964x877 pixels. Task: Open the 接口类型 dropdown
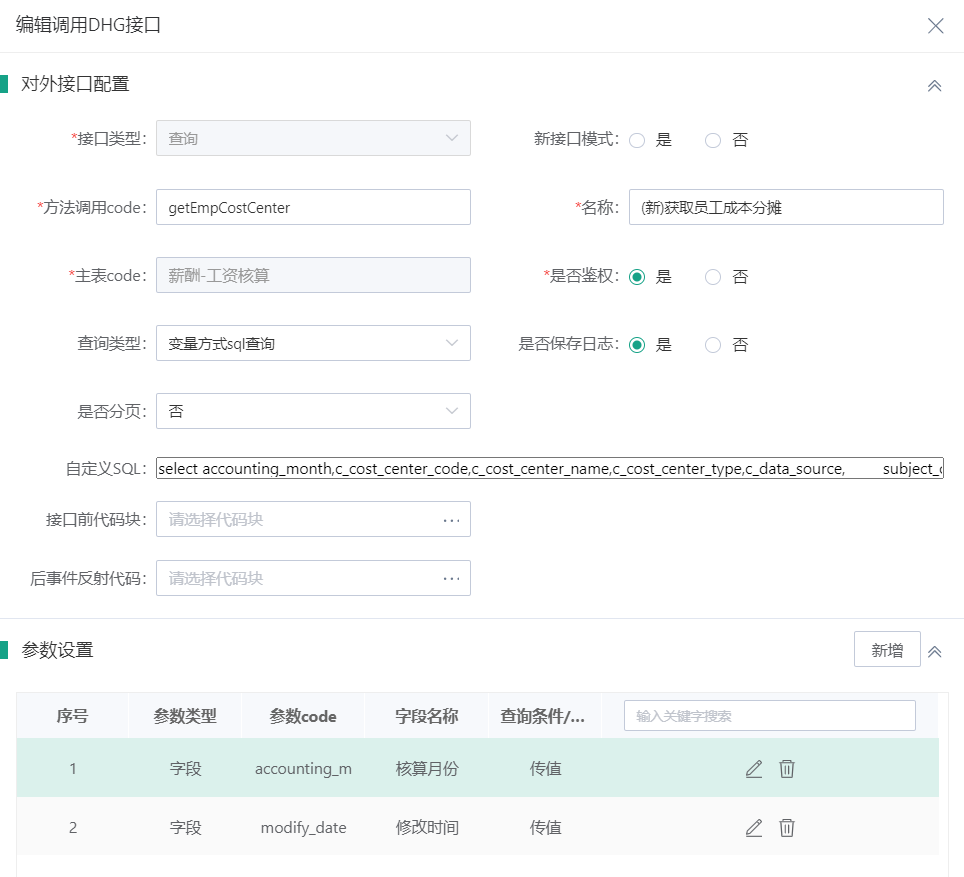coord(313,138)
